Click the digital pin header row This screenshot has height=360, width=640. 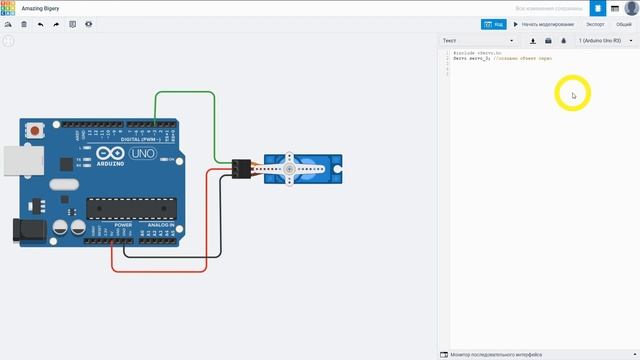click(118, 124)
